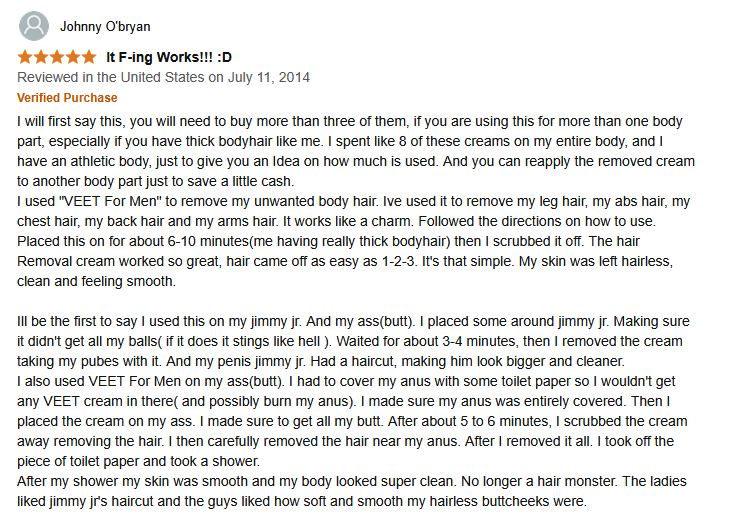The width and height of the screenshot is (735, 515).
Task: Click the fourth orange rating star
Action: point(73,57)
